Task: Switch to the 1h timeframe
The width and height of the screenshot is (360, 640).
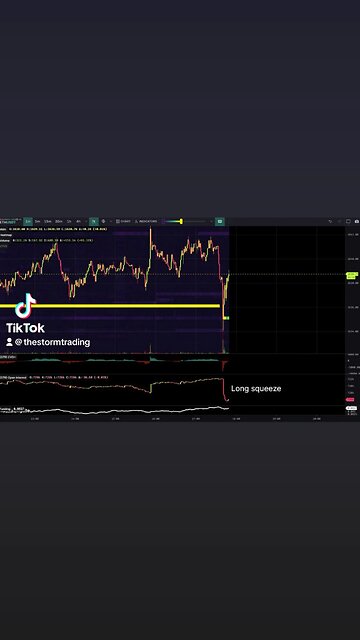Action: 69,221
